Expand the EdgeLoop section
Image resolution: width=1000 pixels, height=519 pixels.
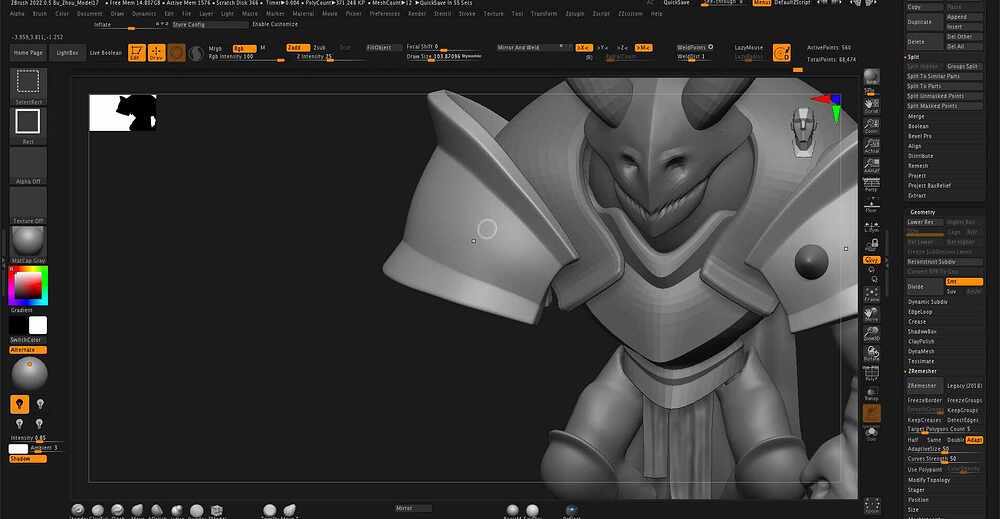coord(920,312)
